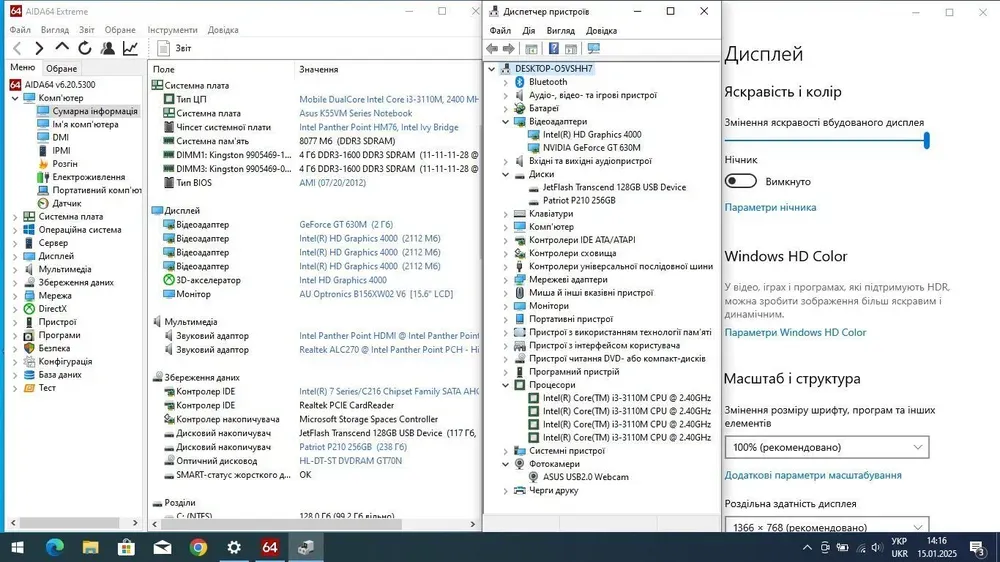
Task: Click the AIDA64 back navigation arrow
Action: (16, 48)
